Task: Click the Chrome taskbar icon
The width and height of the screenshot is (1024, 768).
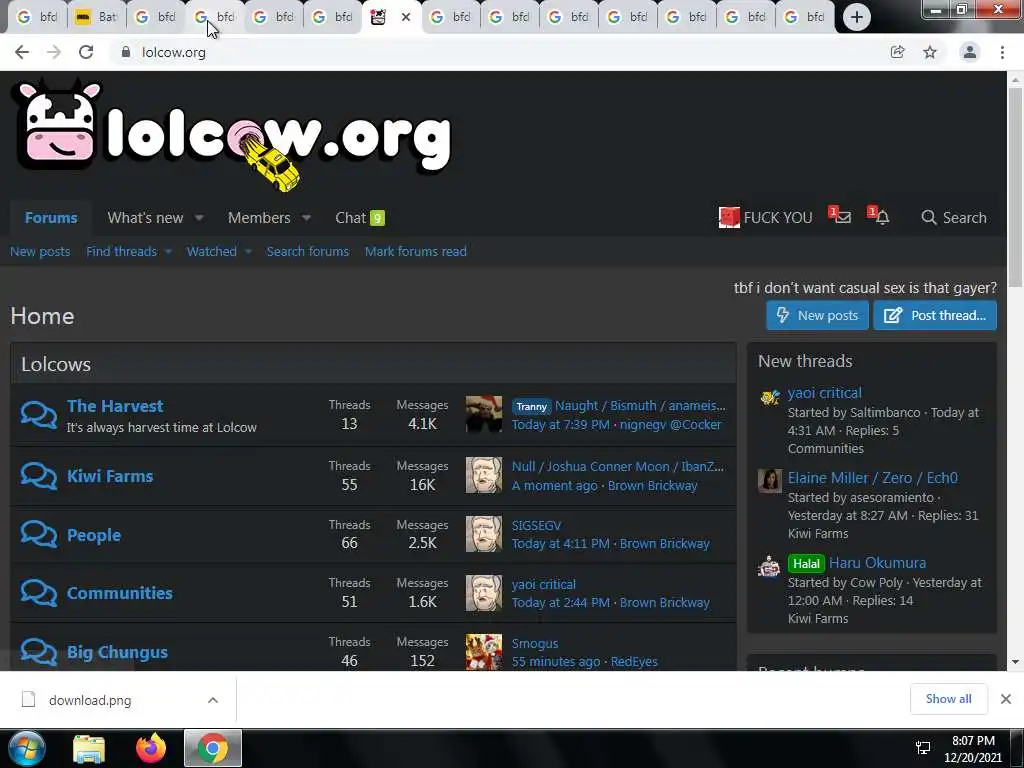Action: [x=213, y=748]
